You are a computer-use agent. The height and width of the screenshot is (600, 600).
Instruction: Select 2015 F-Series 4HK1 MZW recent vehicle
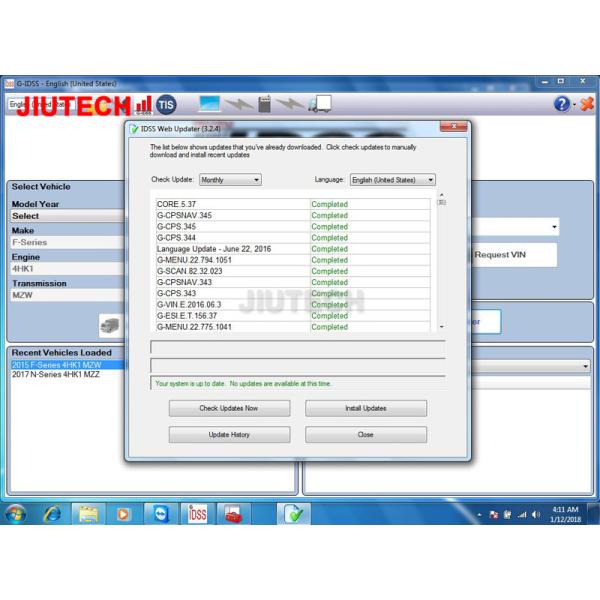(x=68, y=365)
